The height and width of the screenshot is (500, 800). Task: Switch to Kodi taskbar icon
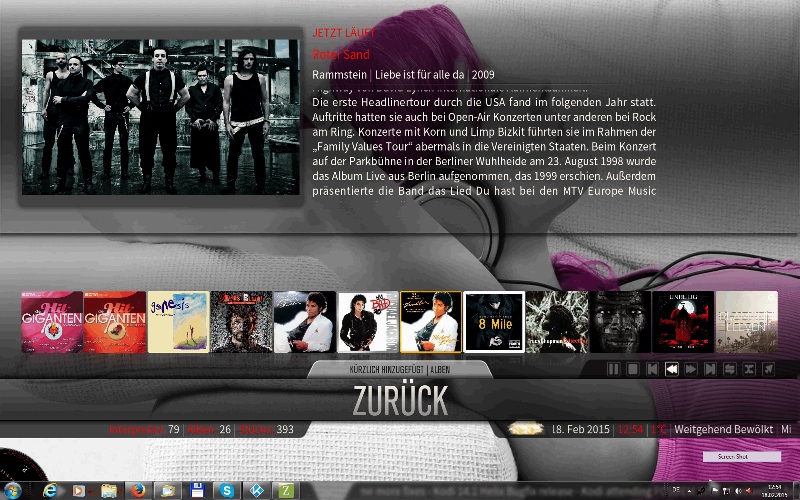click(256, 491)
